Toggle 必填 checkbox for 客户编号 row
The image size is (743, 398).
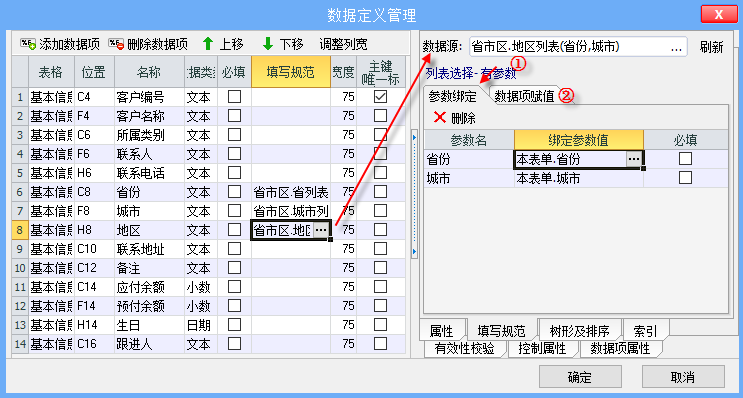[x=234, y=97]
